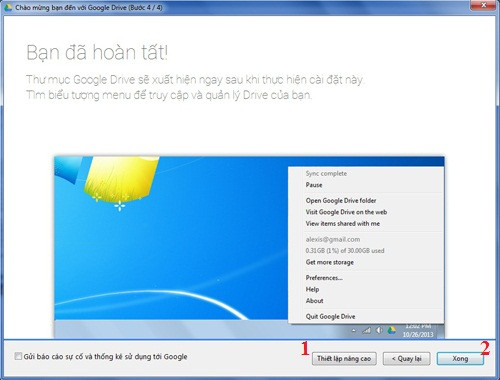This screenshot has height=380, width=500.
Task: Click the 0.31GB of 30.00GB used text
Action: (345, 251)
